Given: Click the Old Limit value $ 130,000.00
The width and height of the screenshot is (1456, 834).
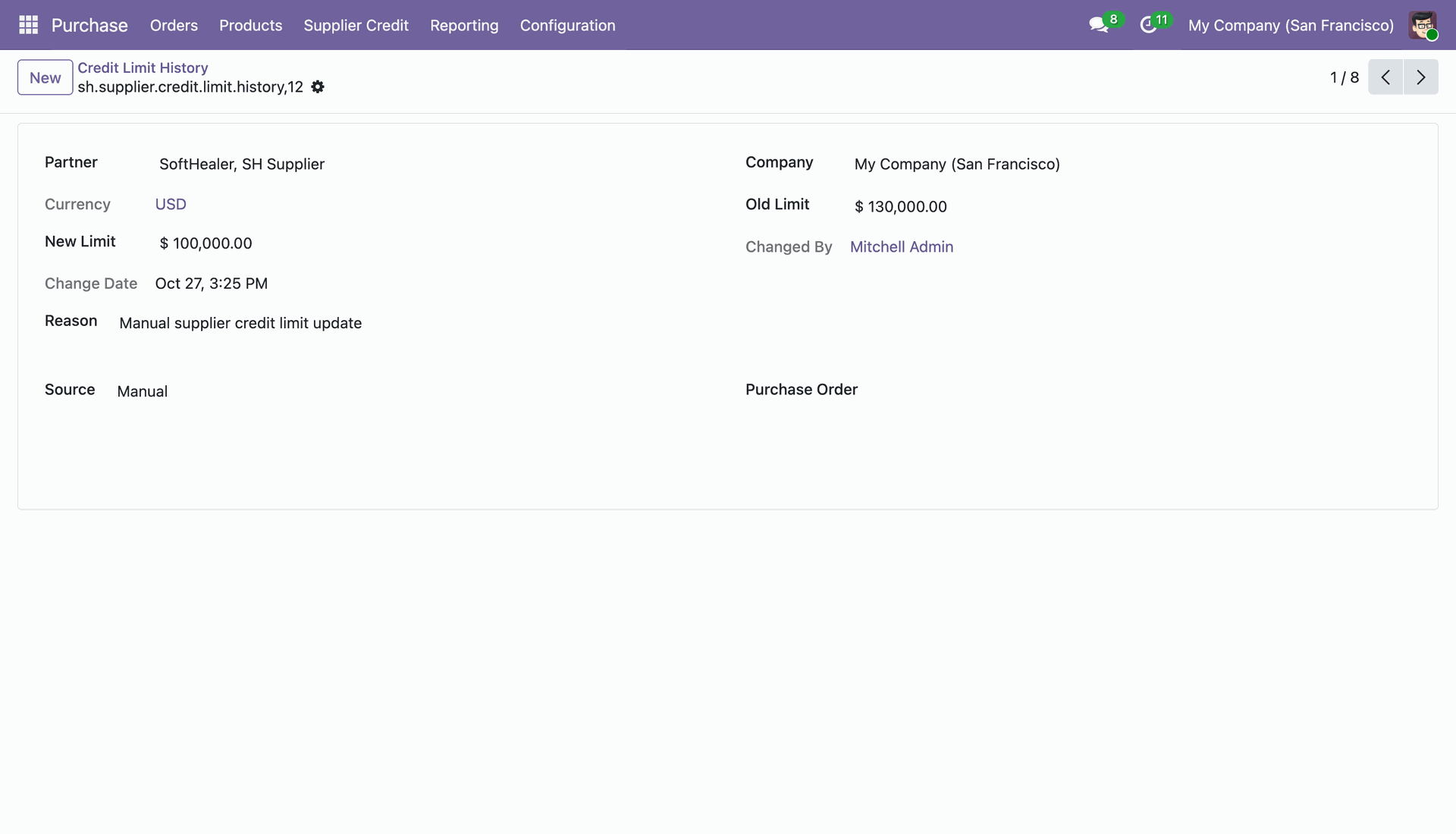Looking at the screenshot, I should (901, 206).
